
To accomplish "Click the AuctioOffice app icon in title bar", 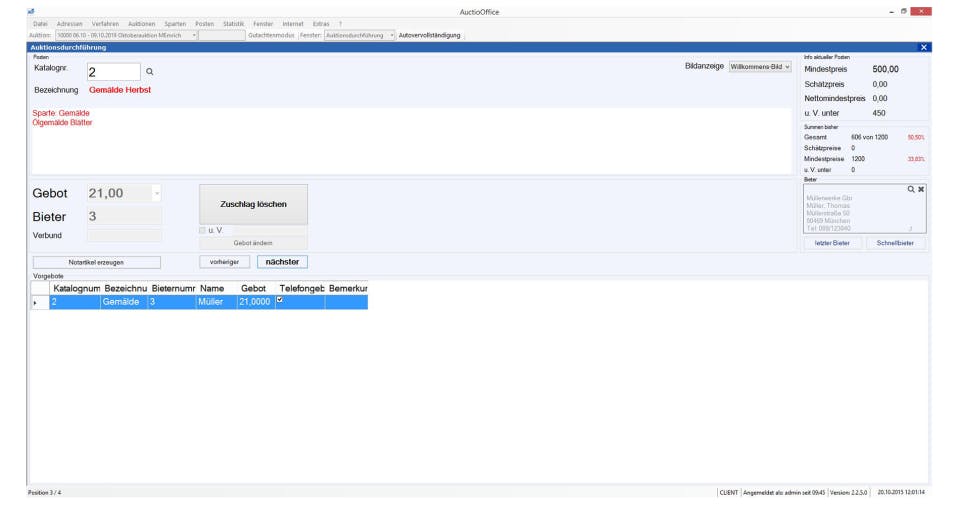I will [31, 12].
